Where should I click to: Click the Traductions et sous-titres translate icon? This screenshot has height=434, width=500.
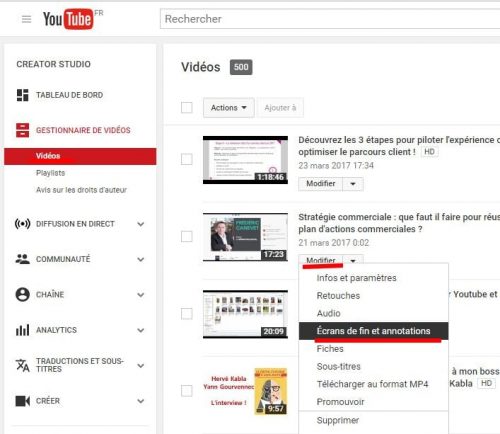(x=22, y=366)
